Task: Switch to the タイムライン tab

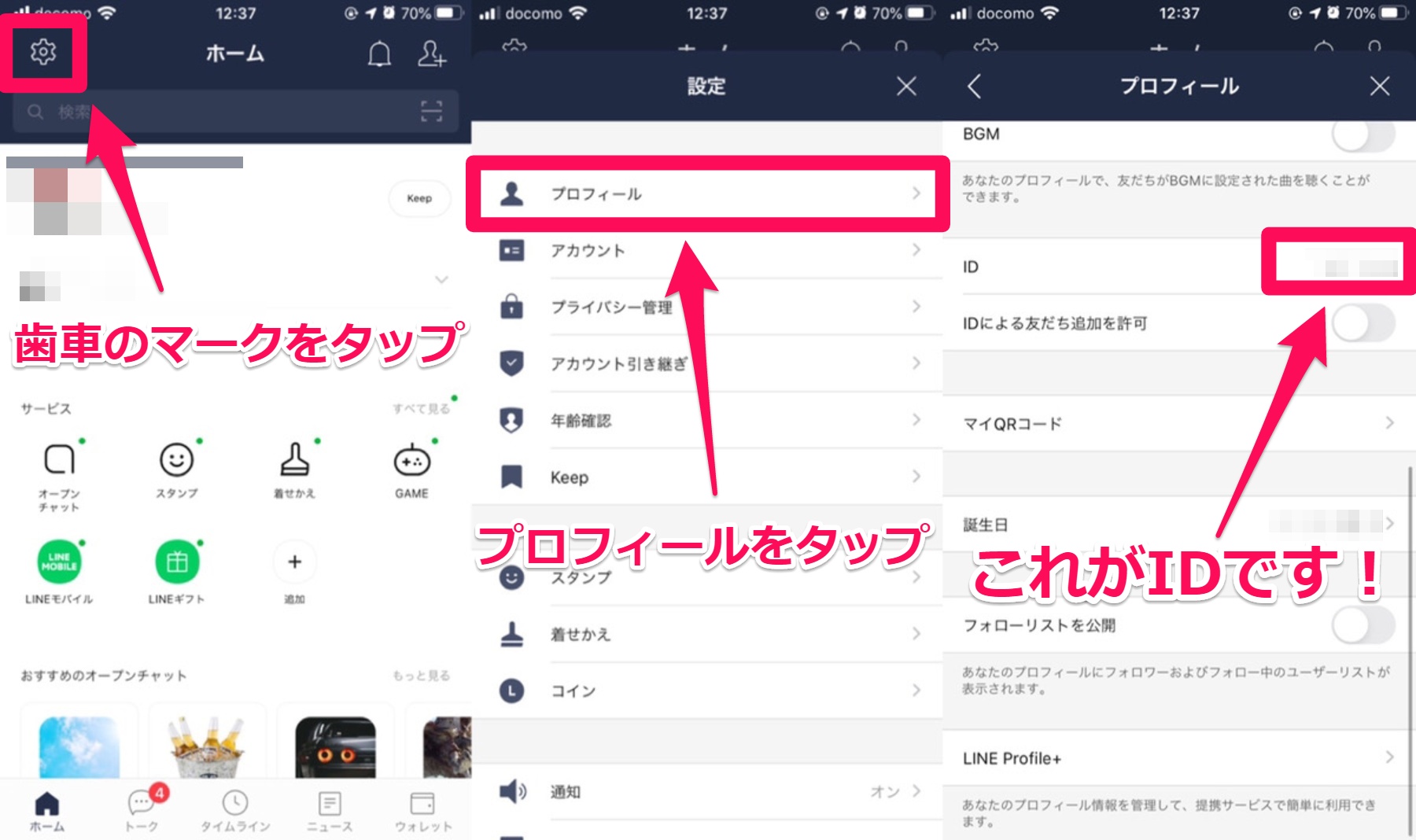Action: 235,811
